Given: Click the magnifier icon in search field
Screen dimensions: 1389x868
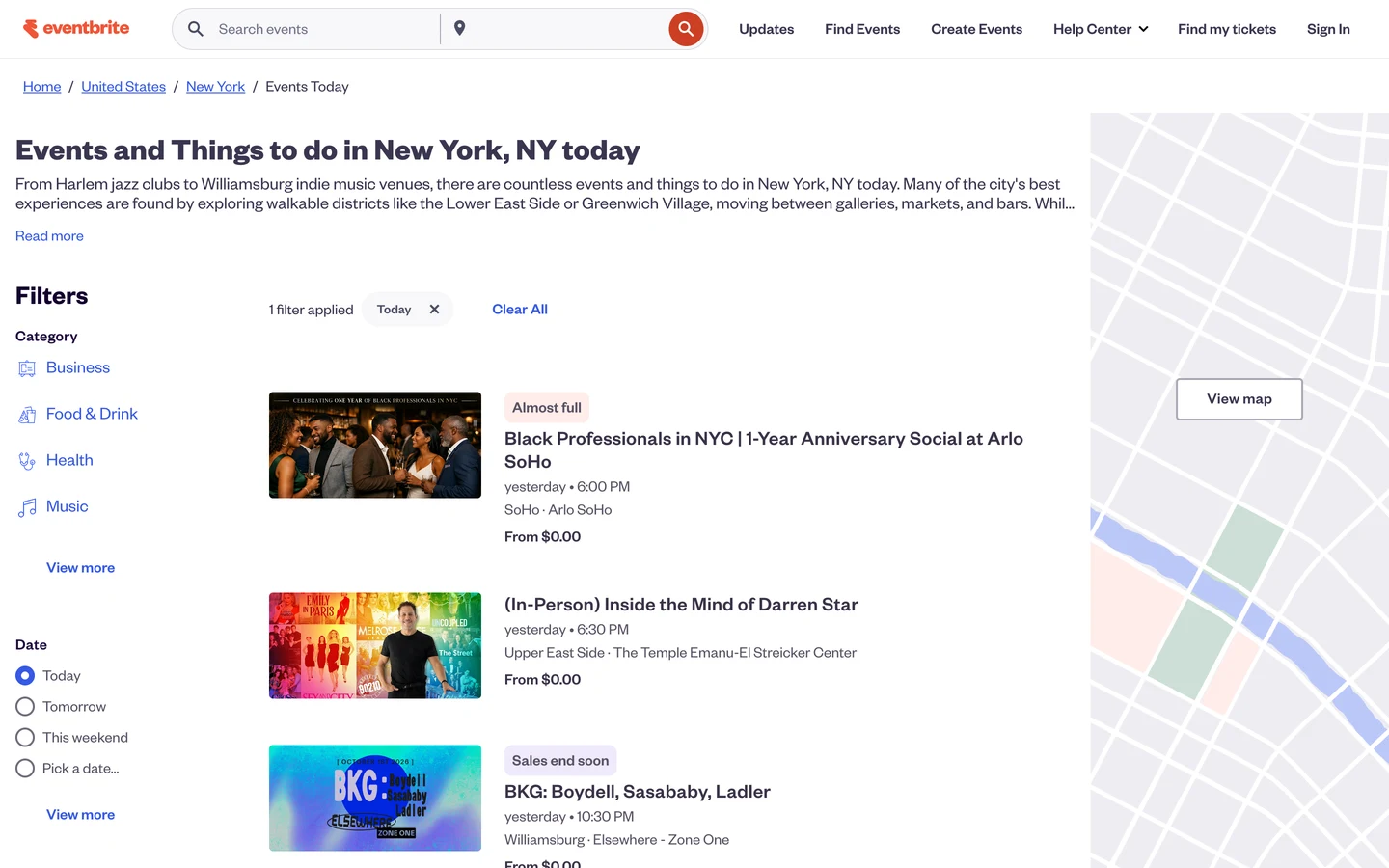Looking at the screenshot, I should [196, 29].
